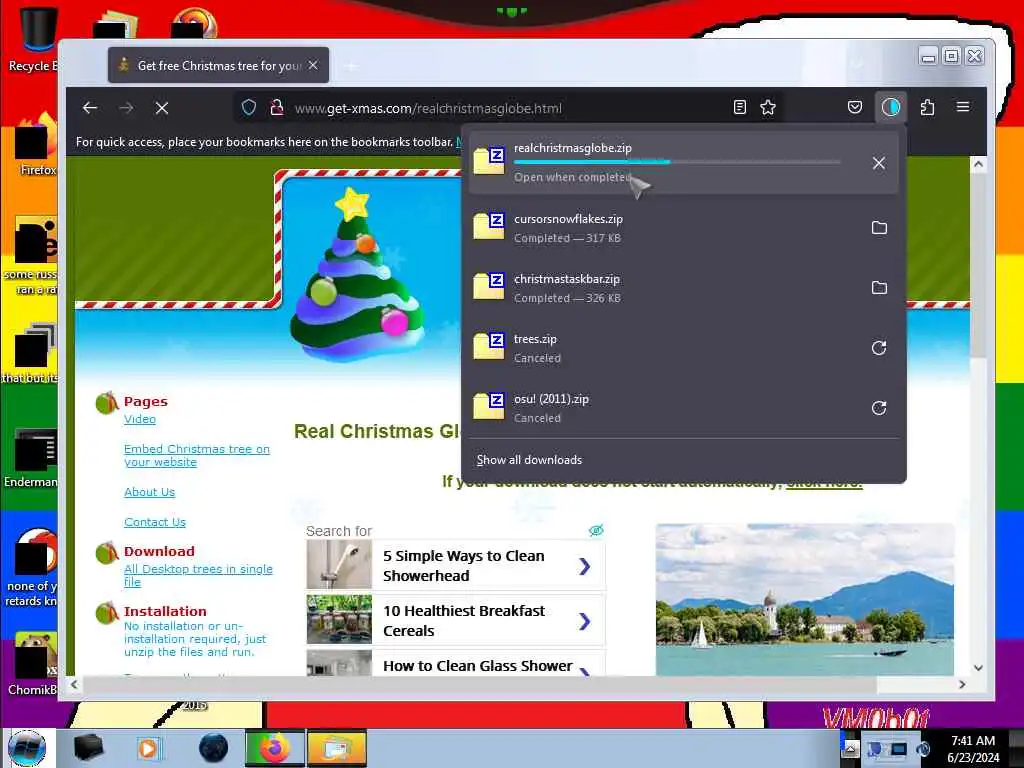
Task: Open 10 Healthiest Breakfast Cereals ad
Action: (x=455, y=620)
